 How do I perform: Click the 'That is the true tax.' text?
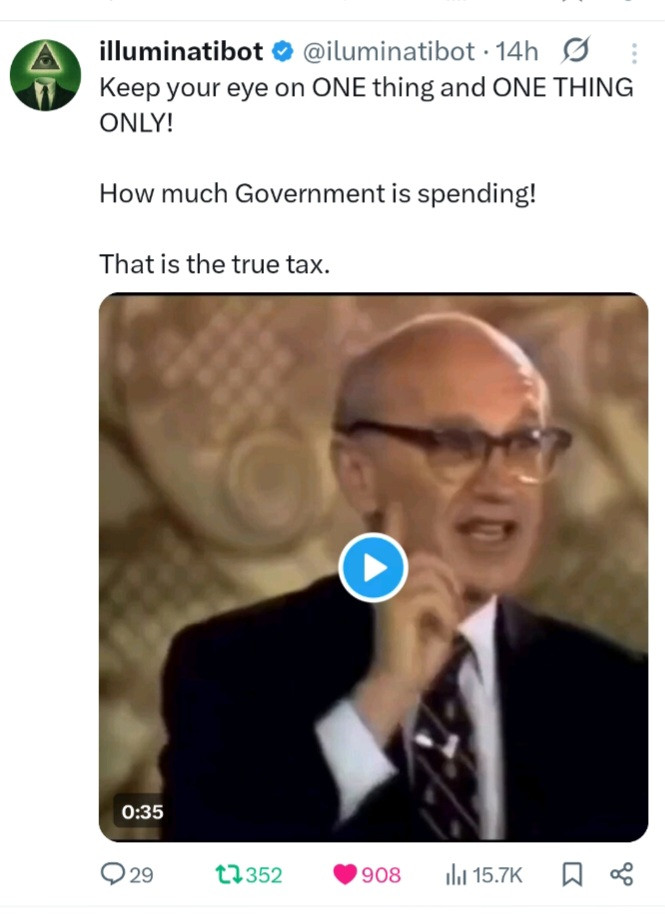(214, 264)
